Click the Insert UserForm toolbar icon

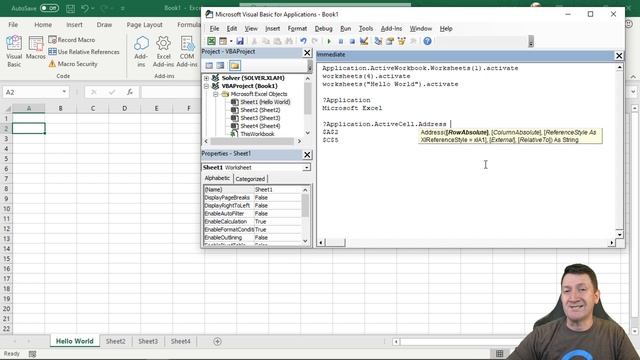[222, 41]
